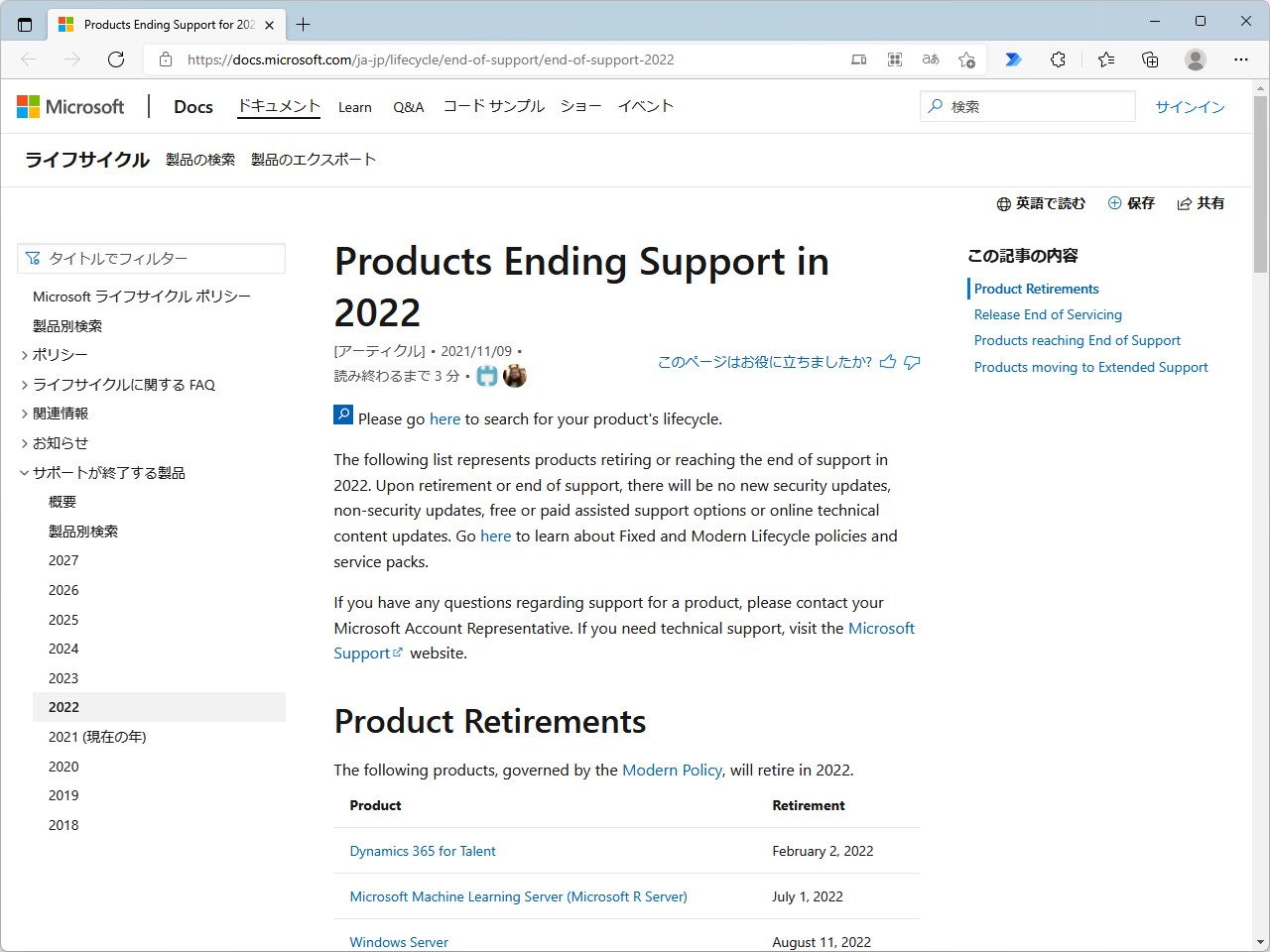Click the Docs header link
The width and height of the screenshot is (1270, 952).
click(193, 106)
